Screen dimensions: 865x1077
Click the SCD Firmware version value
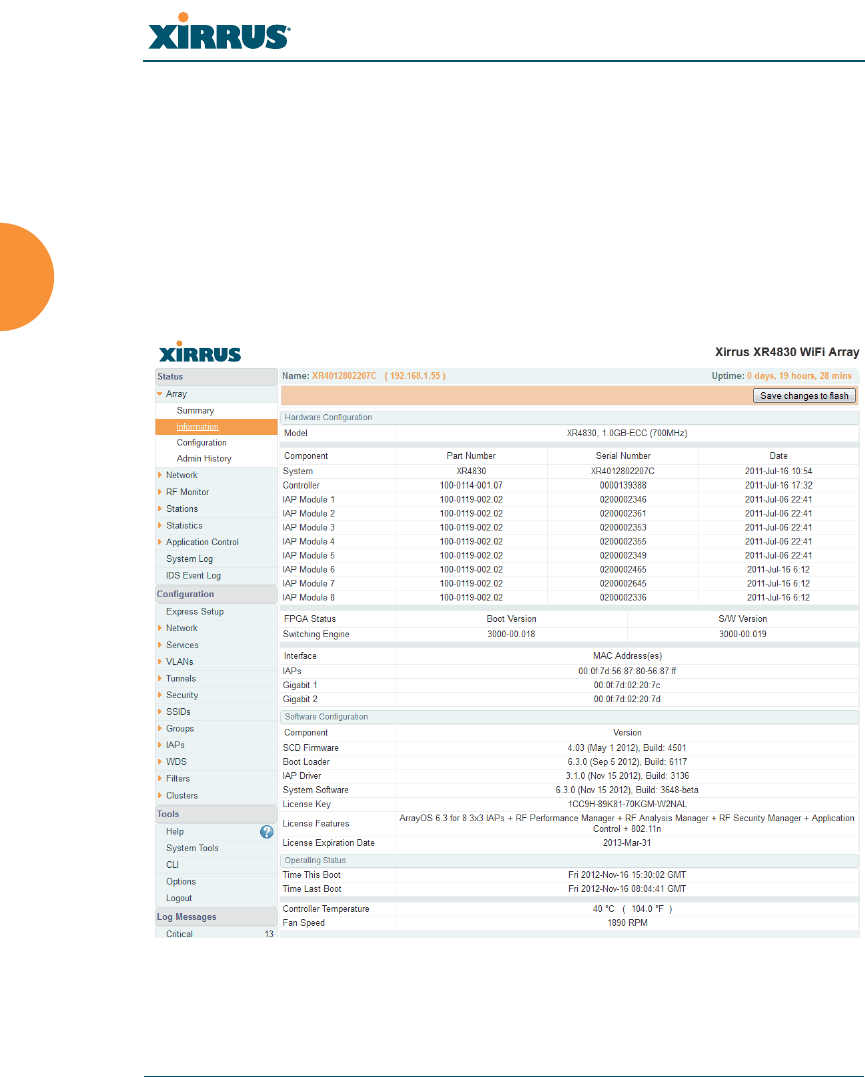click(627, 748)
